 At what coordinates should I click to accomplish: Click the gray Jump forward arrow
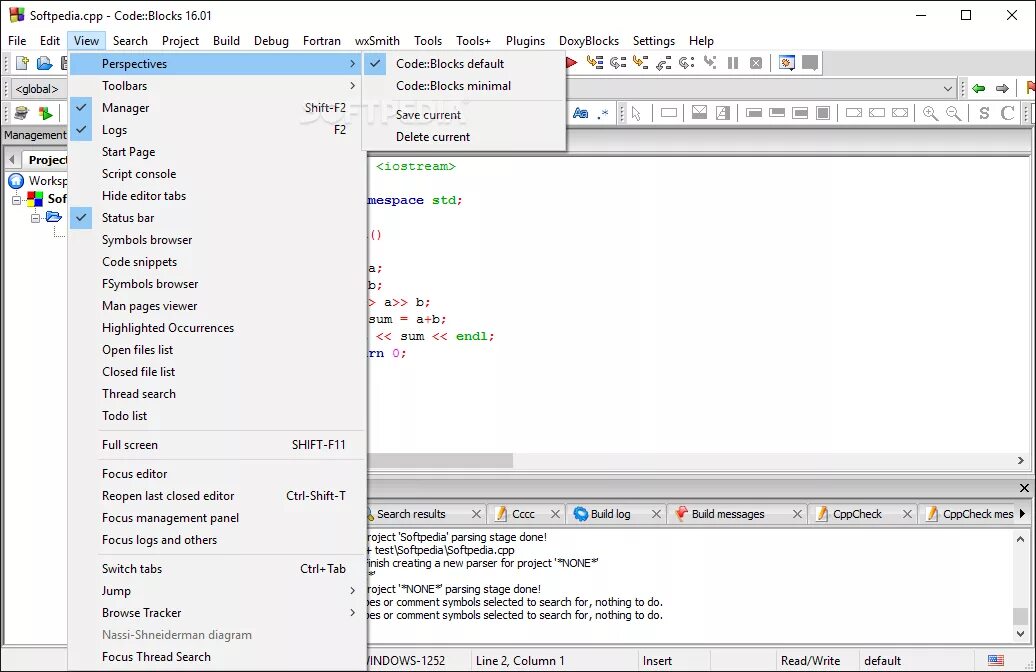tap(1002, 88)
